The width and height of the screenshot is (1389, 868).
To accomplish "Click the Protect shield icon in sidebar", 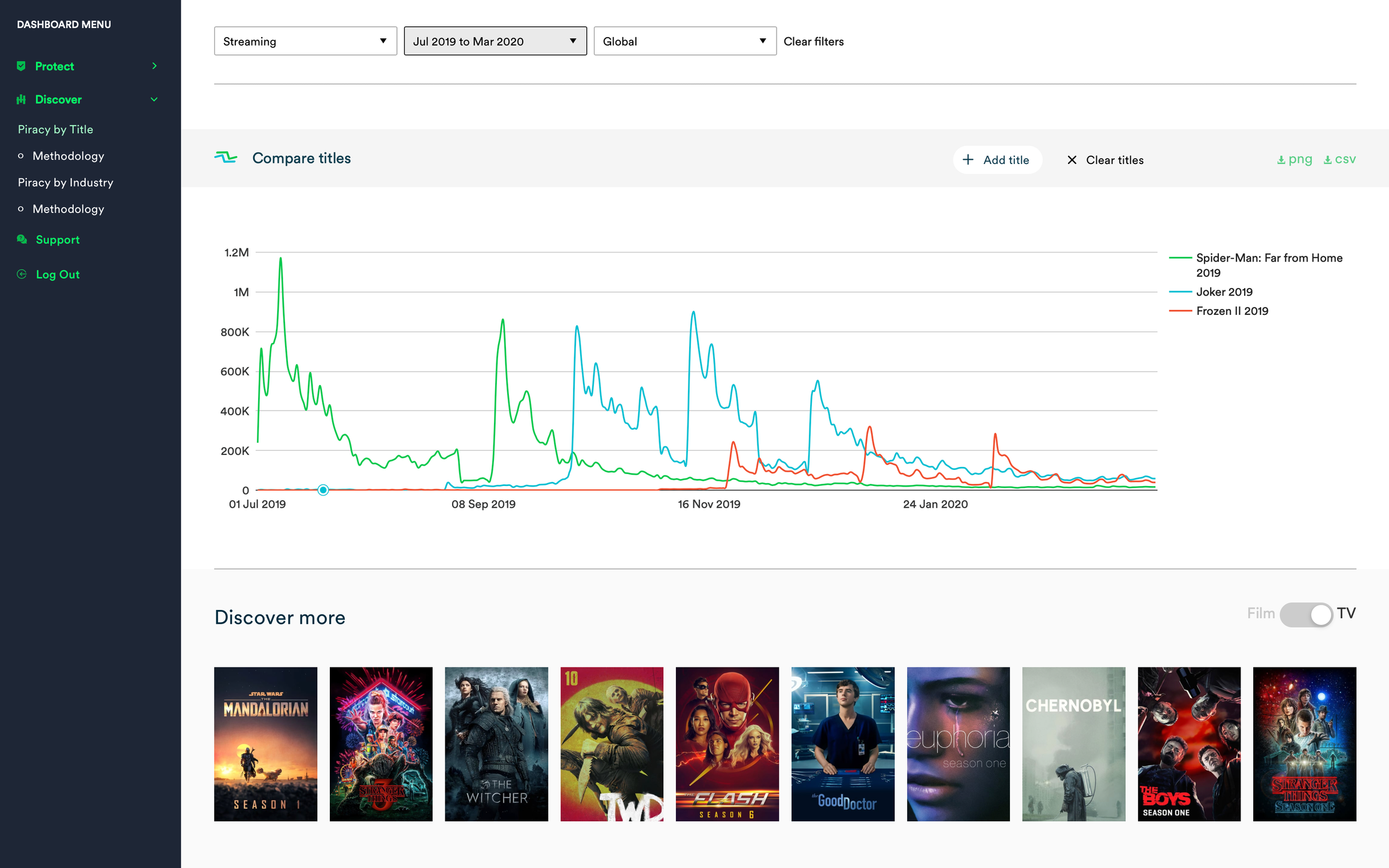I will (x=21, y=65).
